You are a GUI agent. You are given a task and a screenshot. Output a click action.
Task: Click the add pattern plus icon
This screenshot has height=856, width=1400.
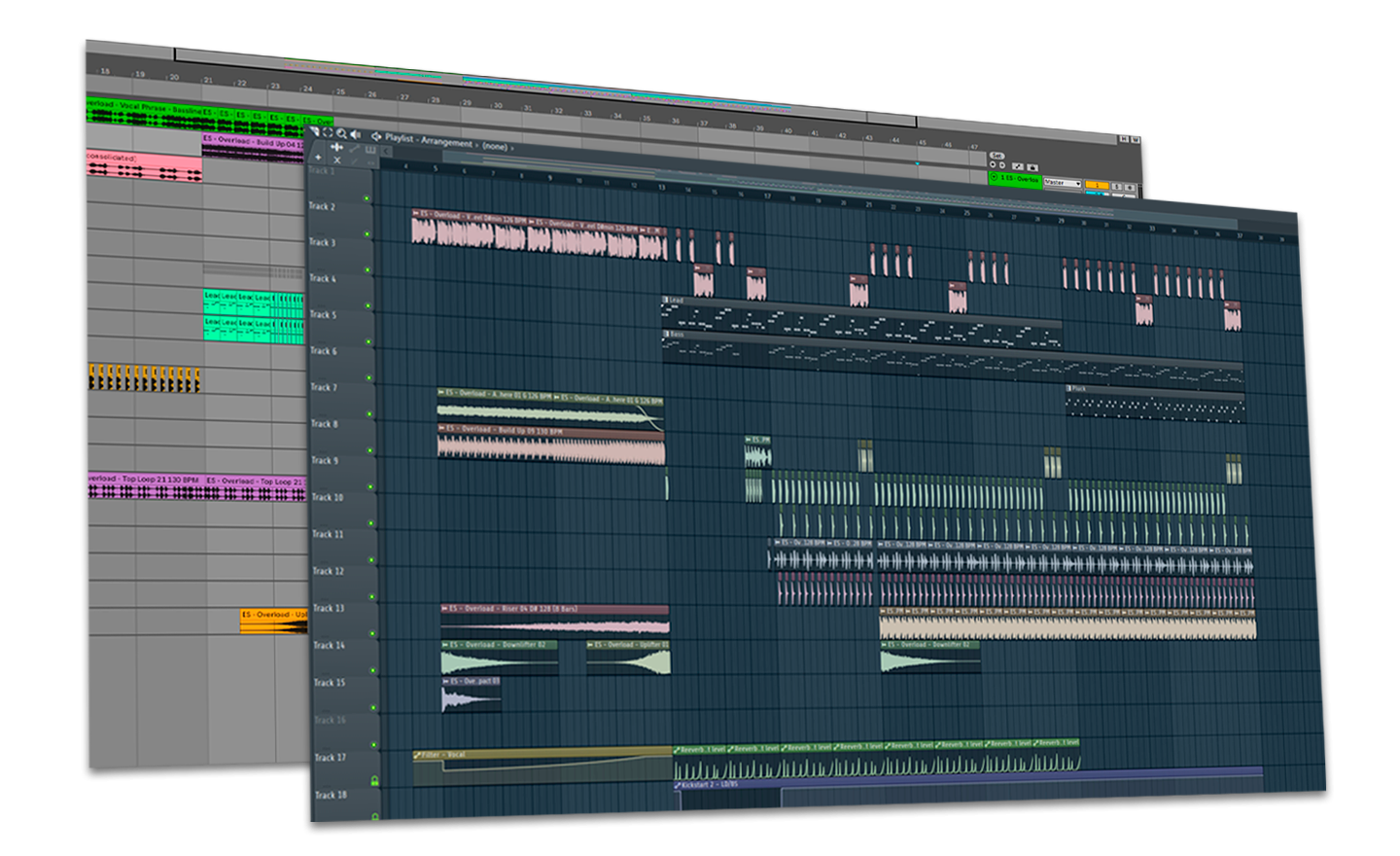(x=318, y=157)
